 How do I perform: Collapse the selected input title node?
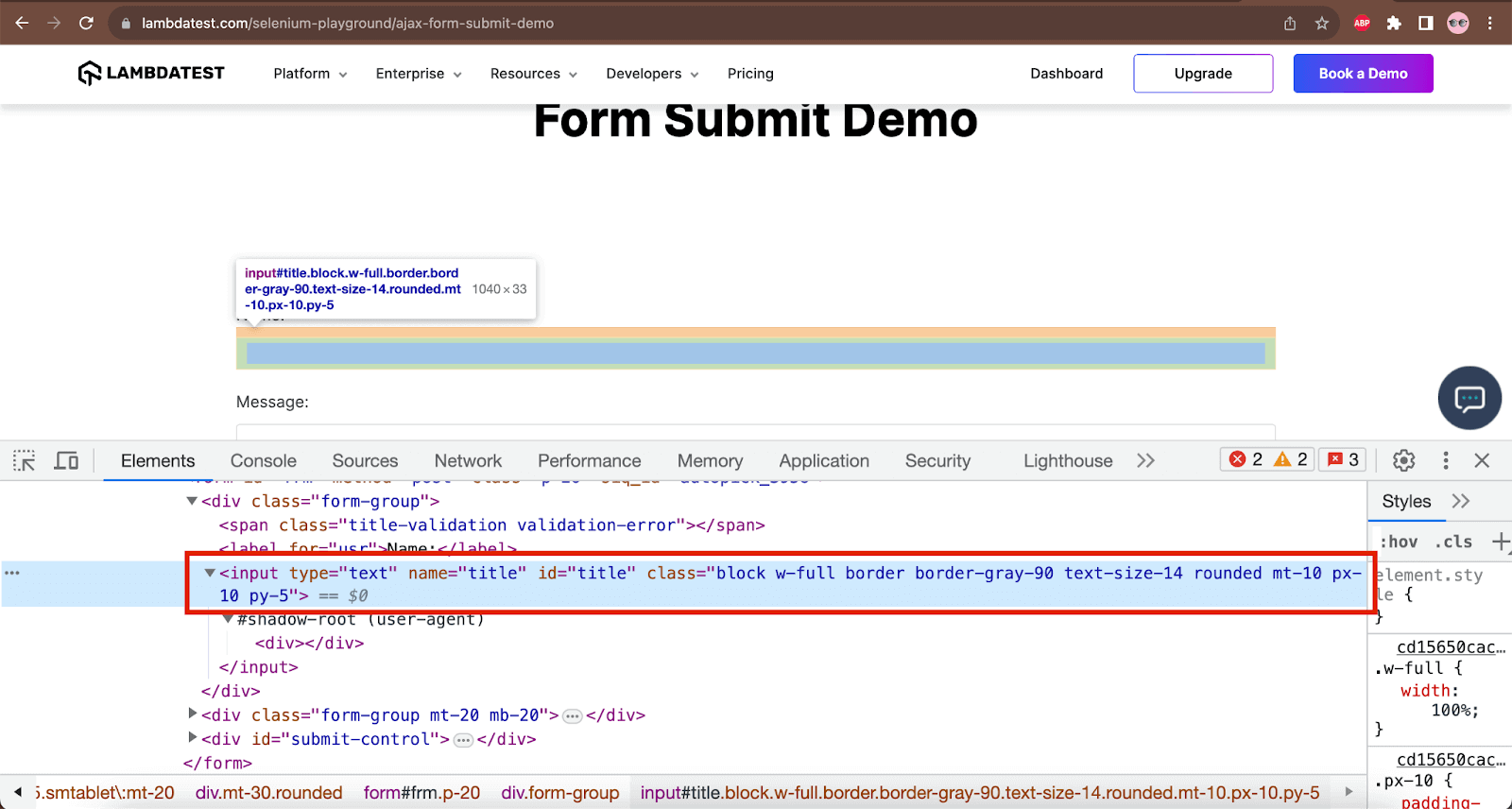pos(210,573)
